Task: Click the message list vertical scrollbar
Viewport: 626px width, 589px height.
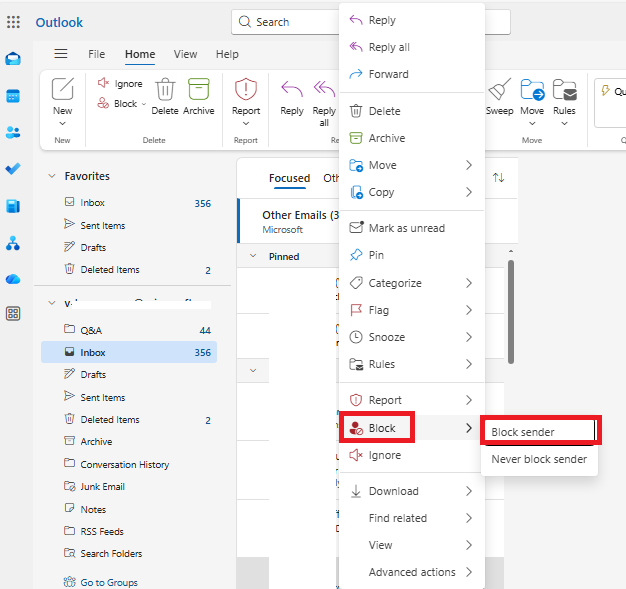Action: 511,312
